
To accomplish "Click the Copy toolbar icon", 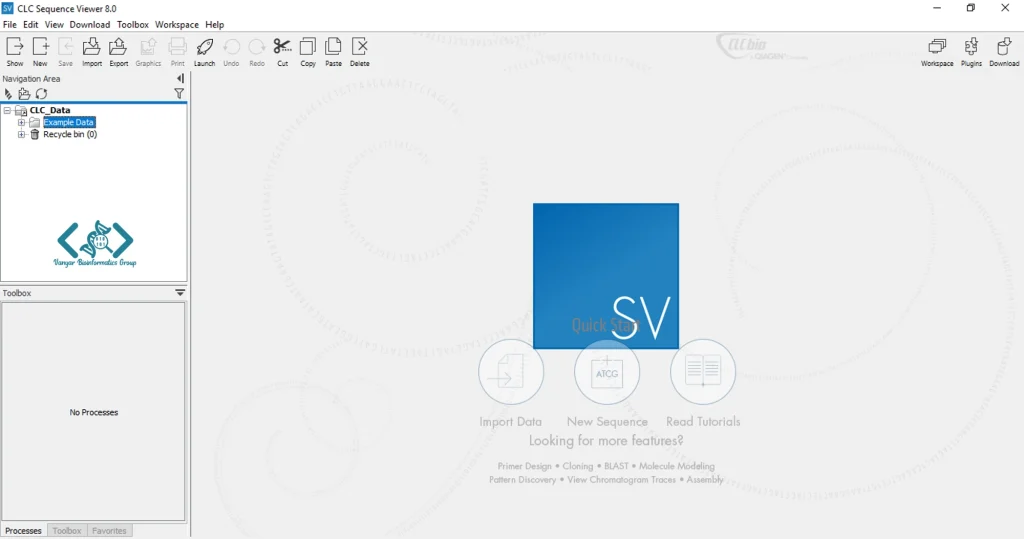I will click(x=308, y=52).
